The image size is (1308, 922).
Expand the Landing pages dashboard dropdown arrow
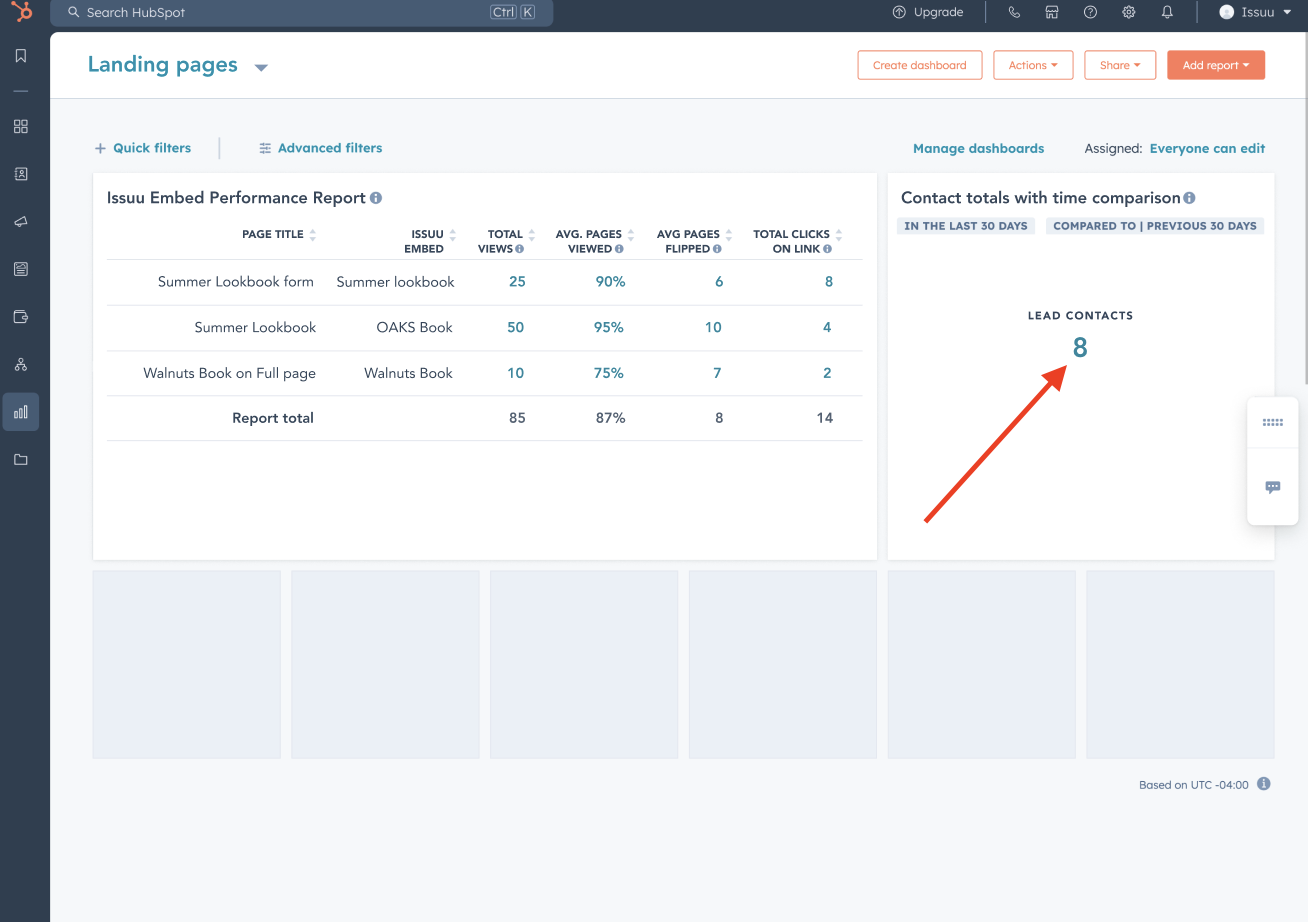pos(261,68)
